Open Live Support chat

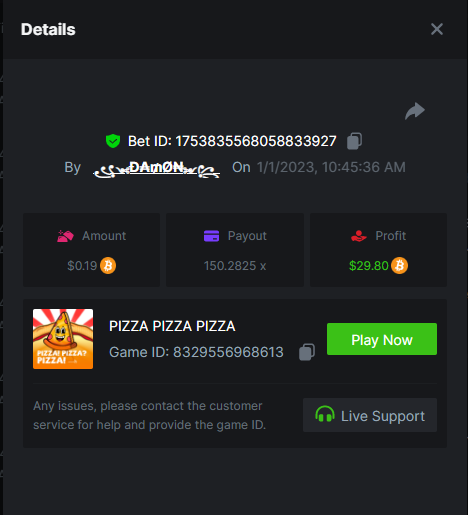[x=370, y=415]
